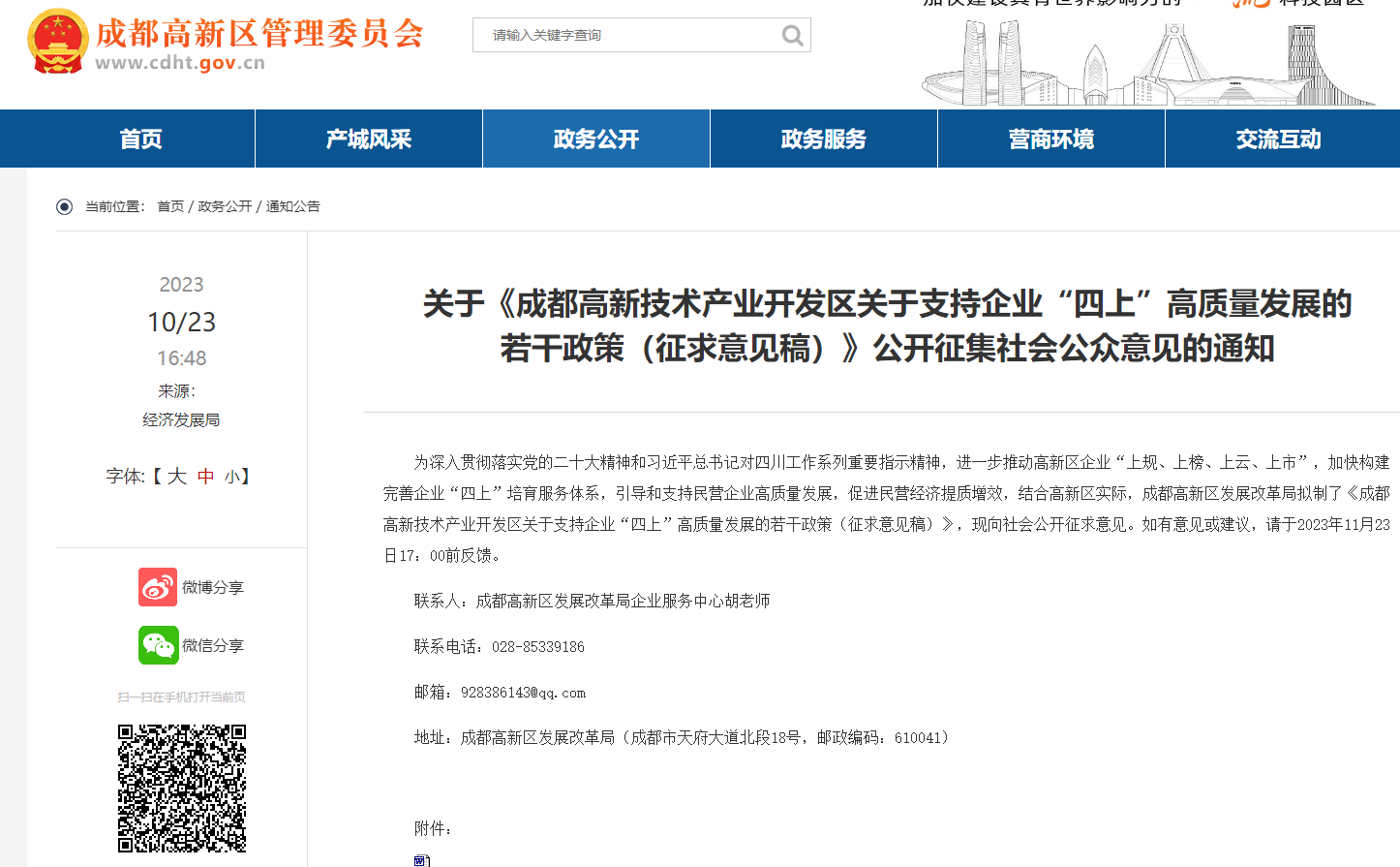Click the QR code image

[x=182, y=788]
